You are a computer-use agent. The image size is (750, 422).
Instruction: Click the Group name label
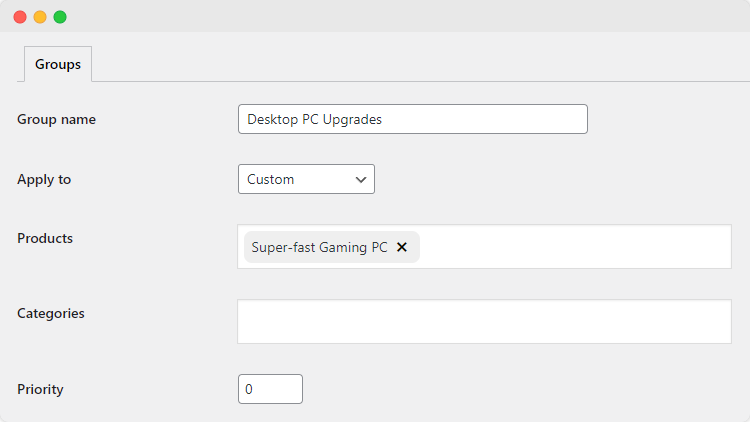click(56, 119)
